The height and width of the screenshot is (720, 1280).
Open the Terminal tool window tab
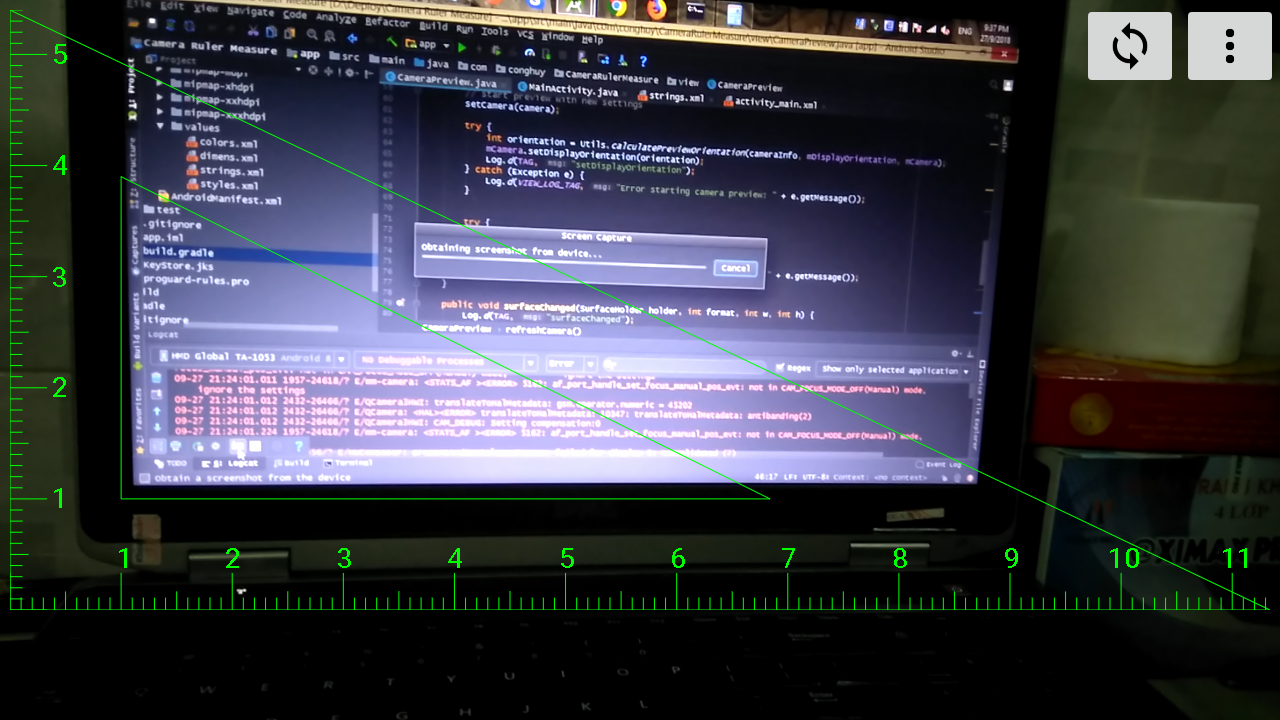click(x=347, y=463)
